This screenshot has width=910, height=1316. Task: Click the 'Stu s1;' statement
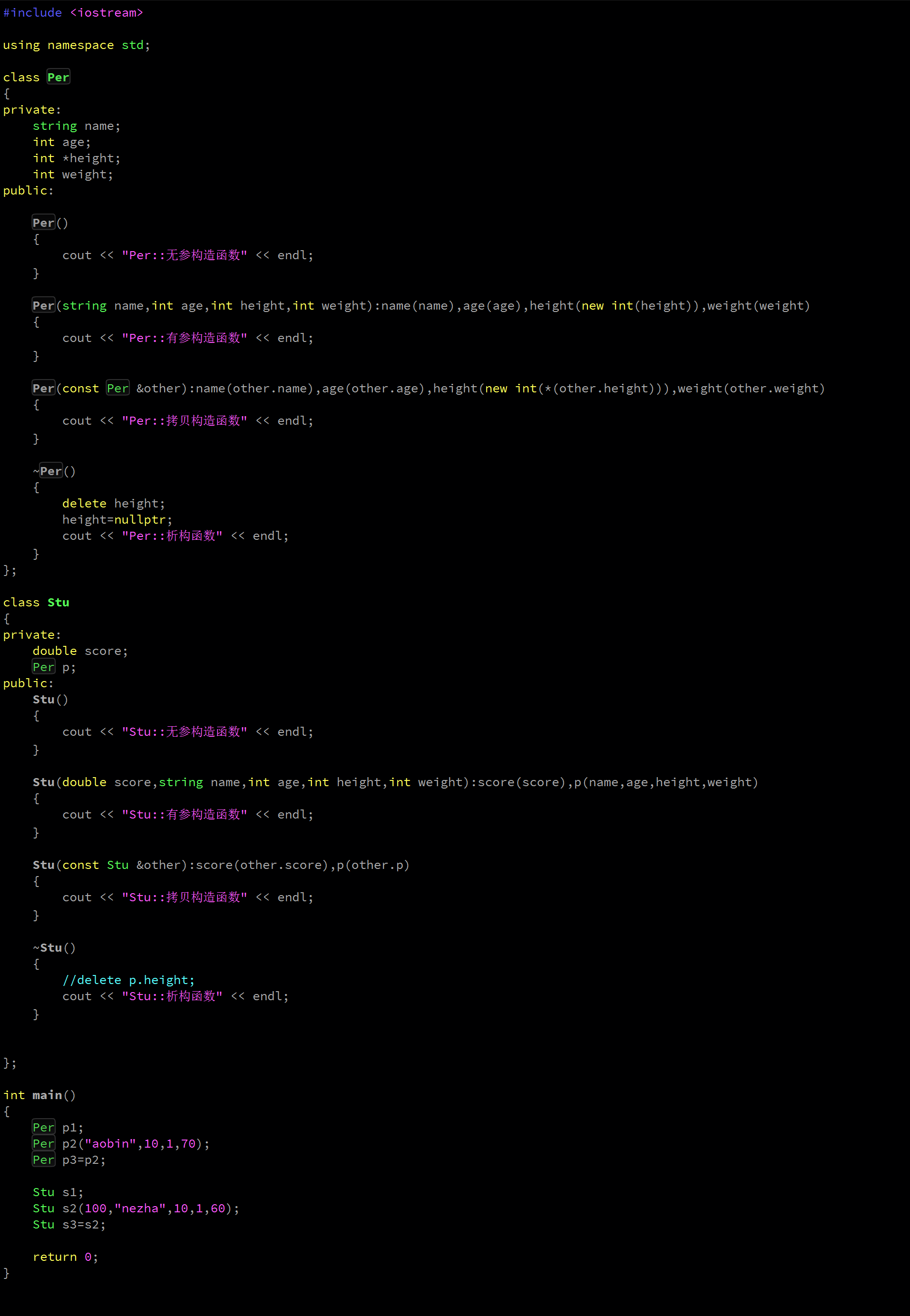tap(58, 1192)
